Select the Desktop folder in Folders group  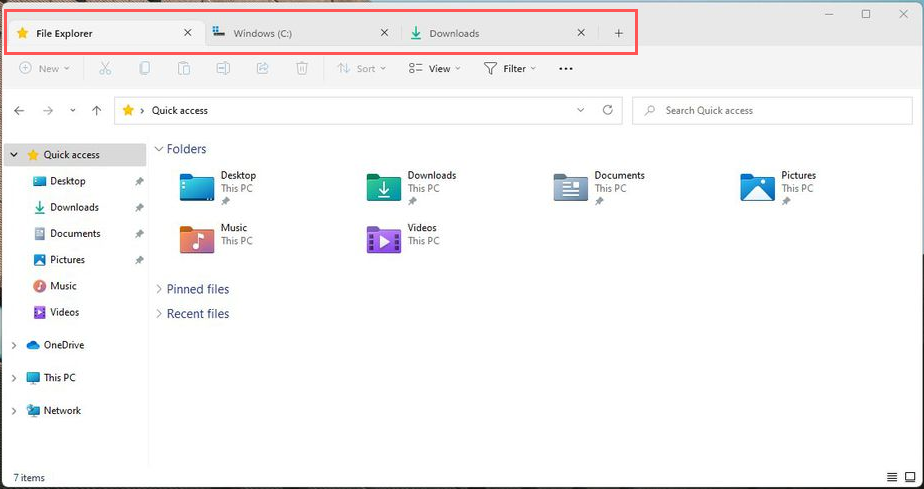tap(217, 187)
